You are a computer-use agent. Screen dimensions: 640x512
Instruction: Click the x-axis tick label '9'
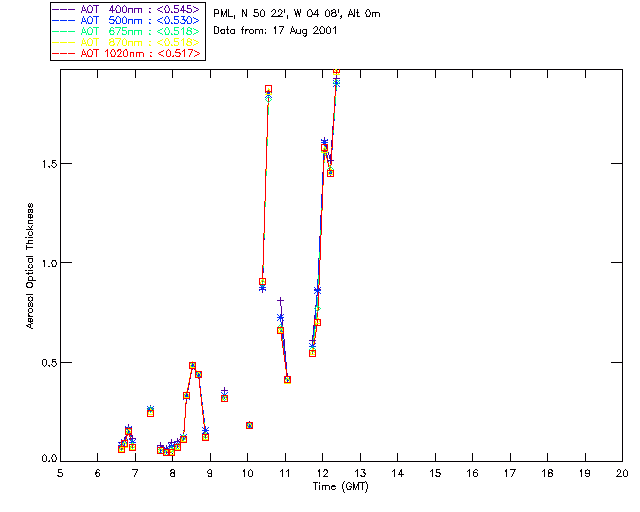point(210,473)
